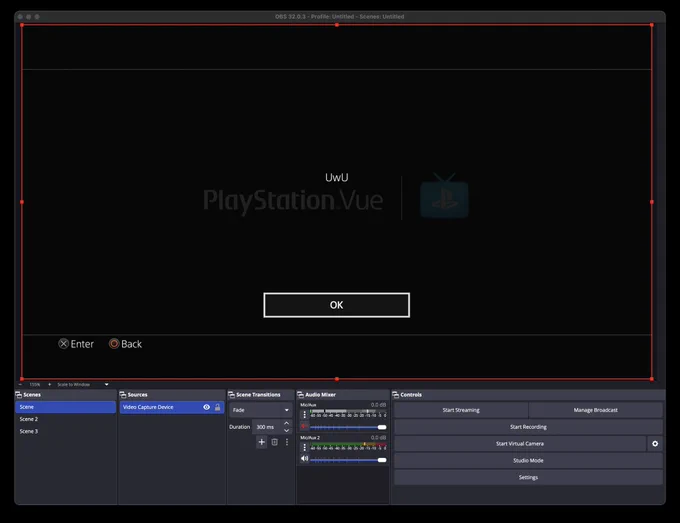This screenshot has width=680, height=523.
Task: Add a scene transition with plus icon
Action: tap(262, 442)
